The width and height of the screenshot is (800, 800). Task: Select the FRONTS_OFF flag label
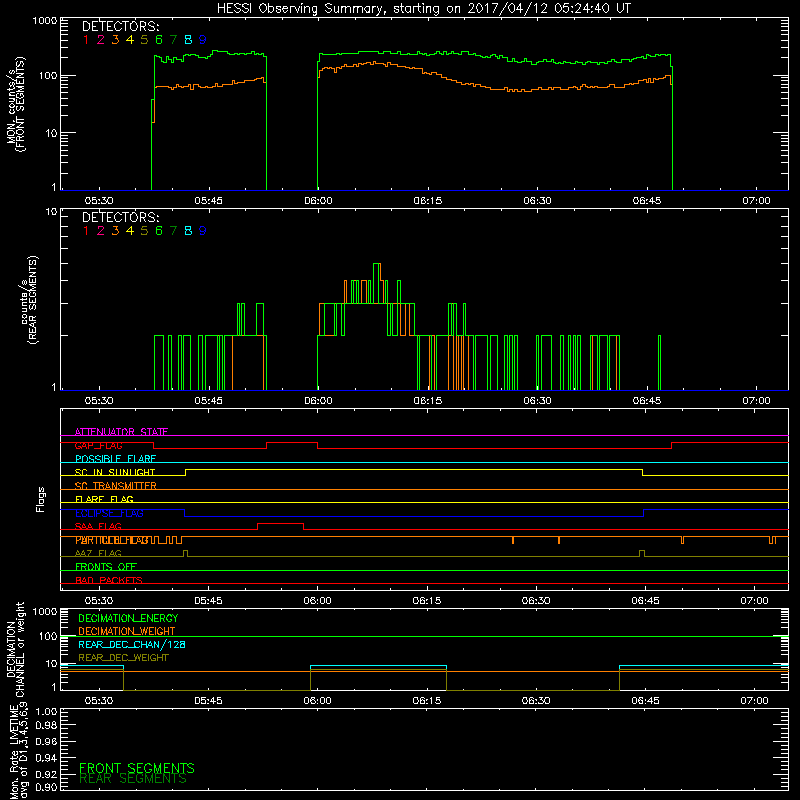click(106, 566)
